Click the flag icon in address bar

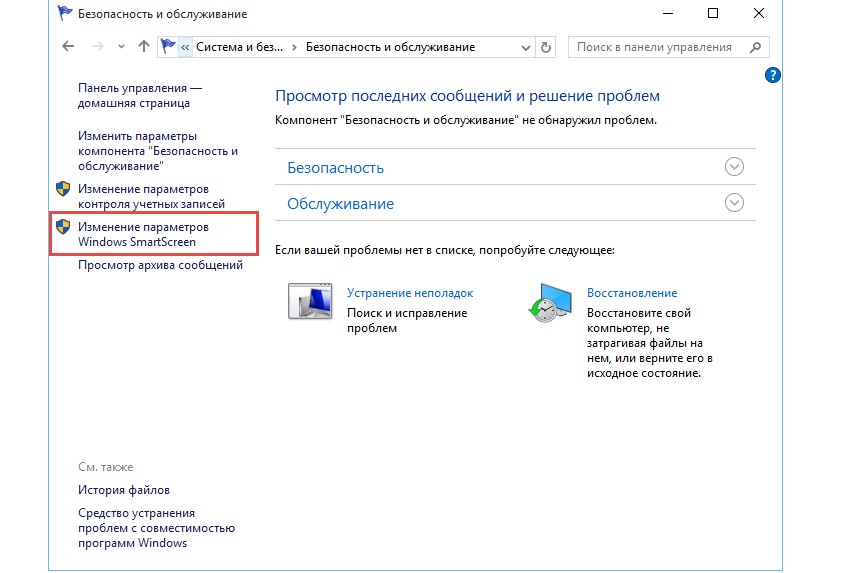tap(169, 47)
